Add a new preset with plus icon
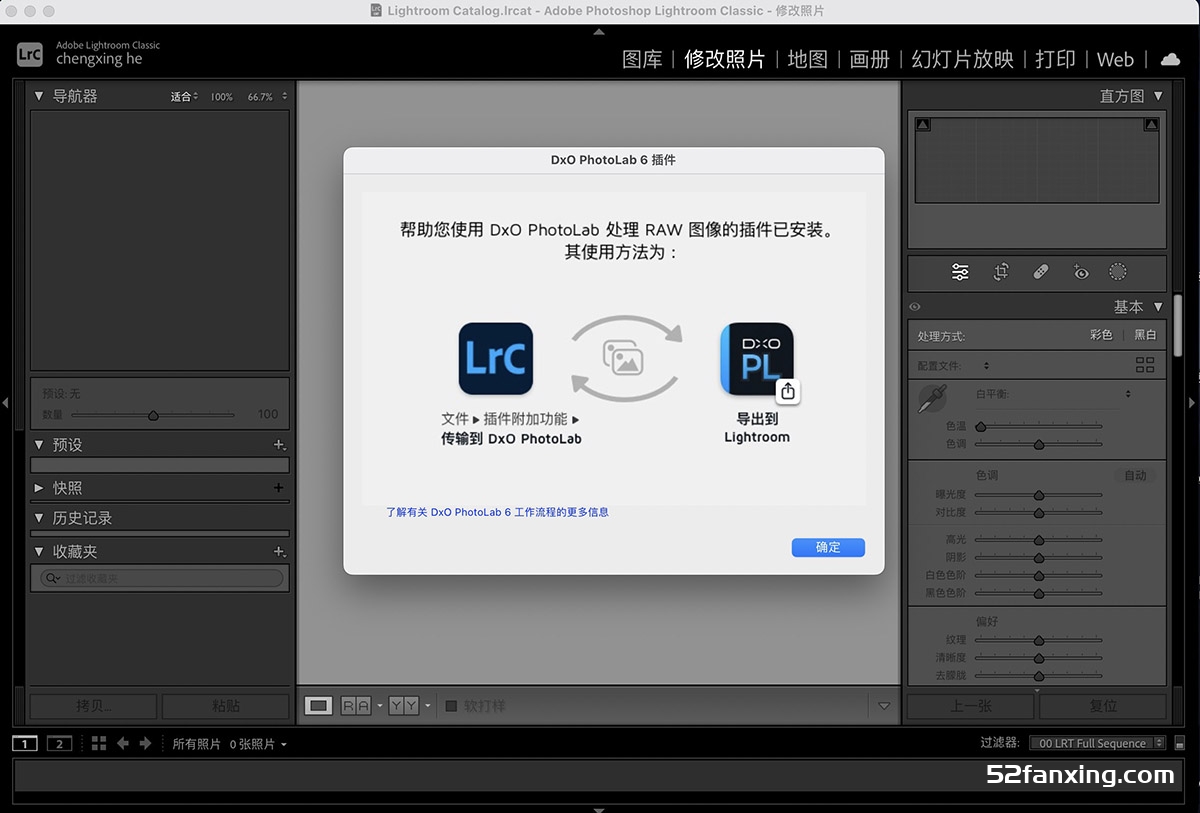The image size is (1200, 813). (280, 445)
